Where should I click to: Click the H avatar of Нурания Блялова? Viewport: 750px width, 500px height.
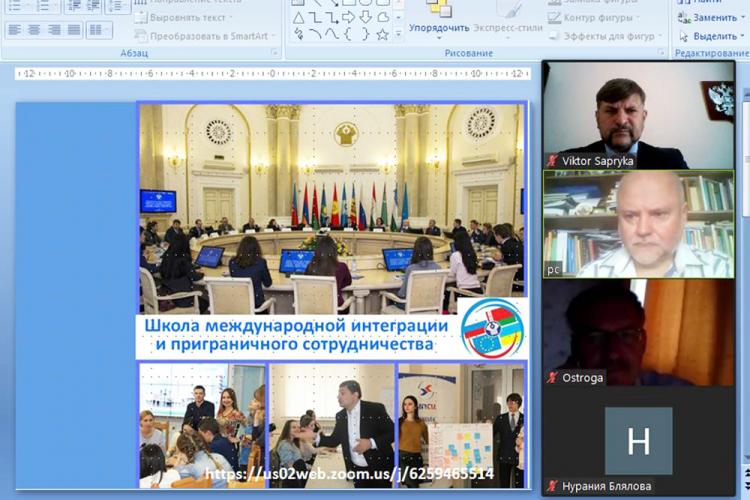pos(638,441)
